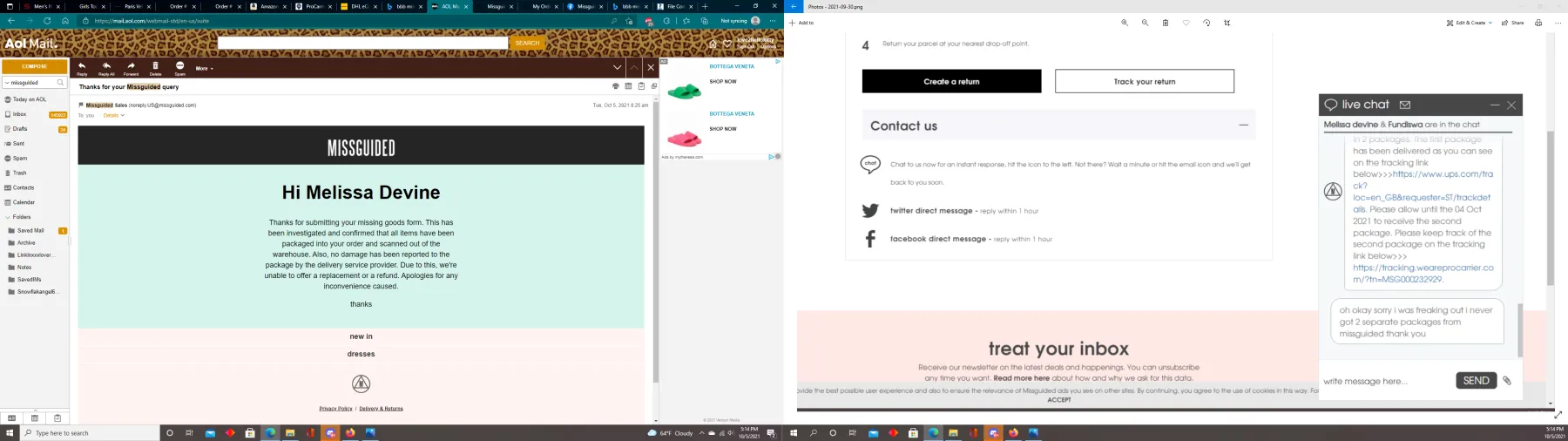
Task: Click the flag icon beside Missguided Sales
Action: (81, 105)
